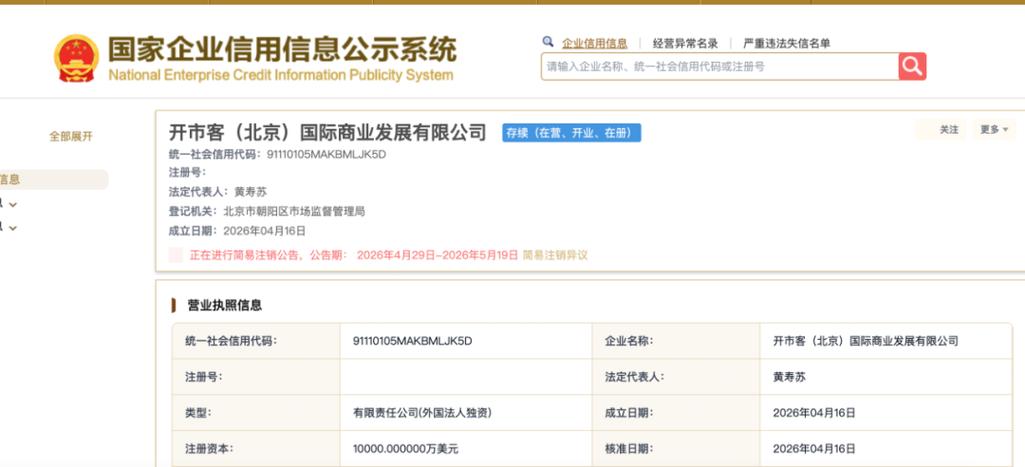Click 成立日期 table value 2026年04月16日

click(814, 413)
